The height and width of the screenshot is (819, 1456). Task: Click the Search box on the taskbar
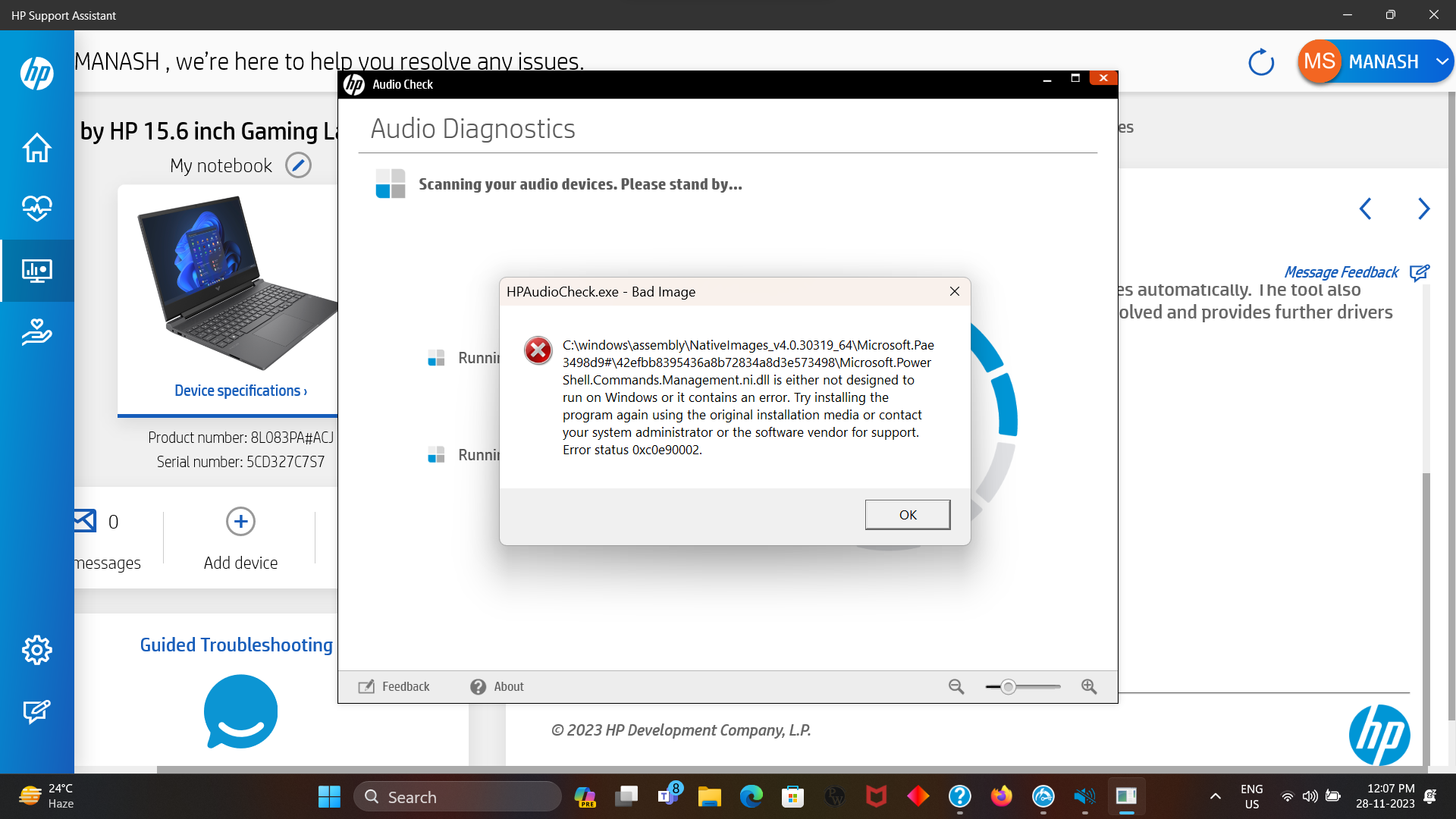(x=458, y=796)
